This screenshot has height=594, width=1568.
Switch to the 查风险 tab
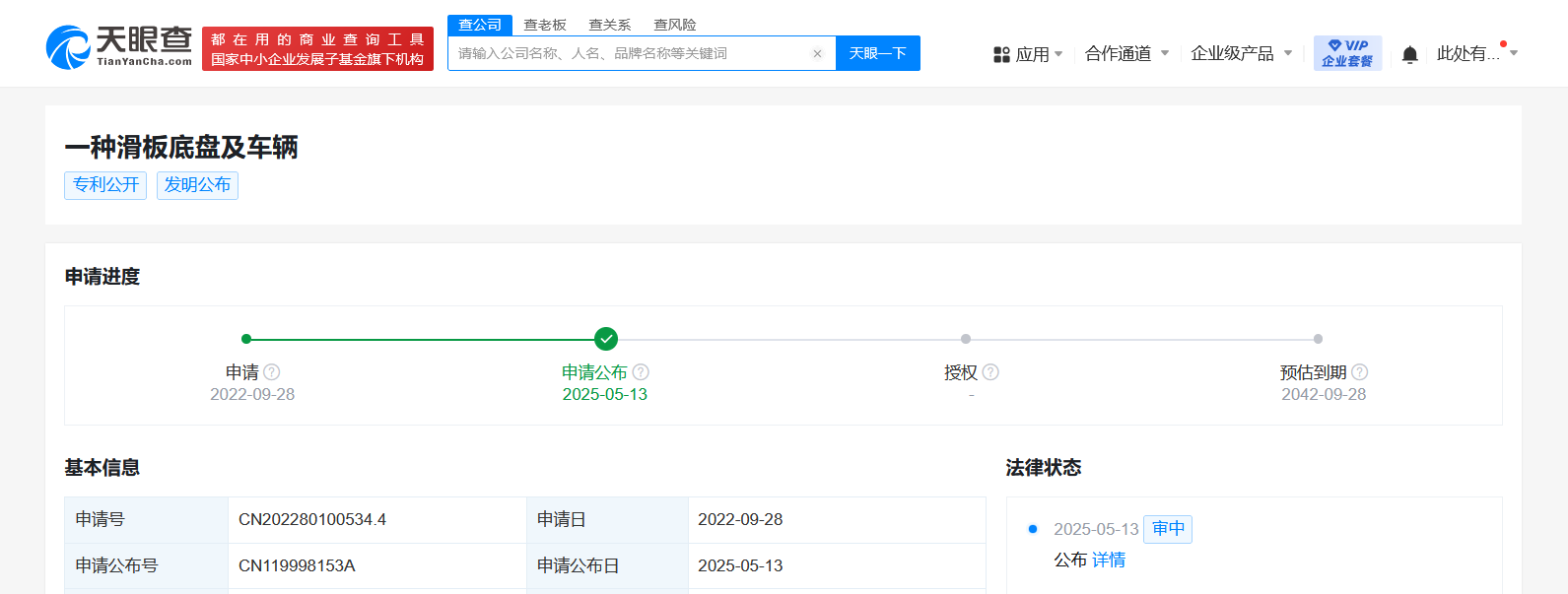675,25
